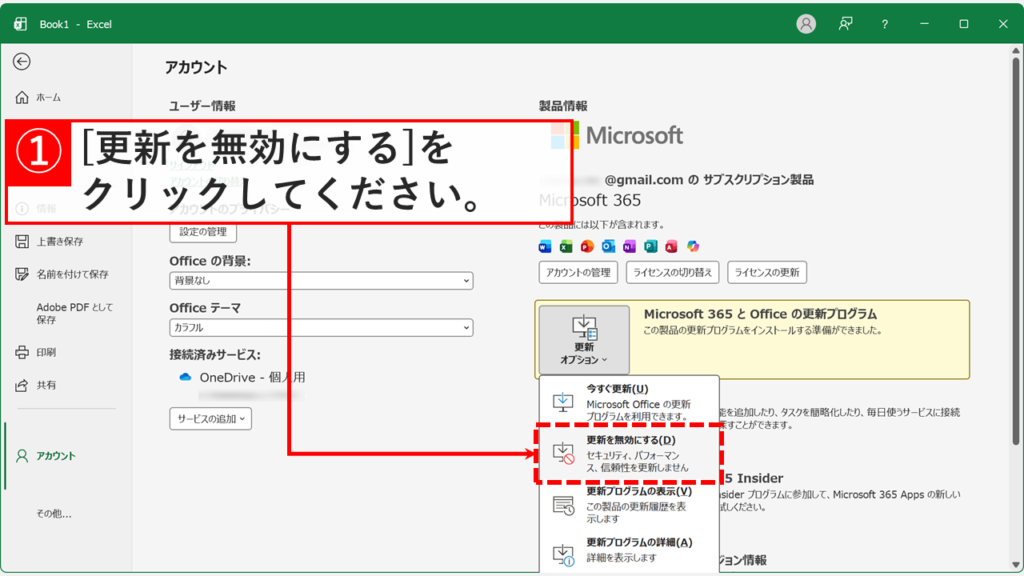Click the help question mark icon

coord(884,24)
